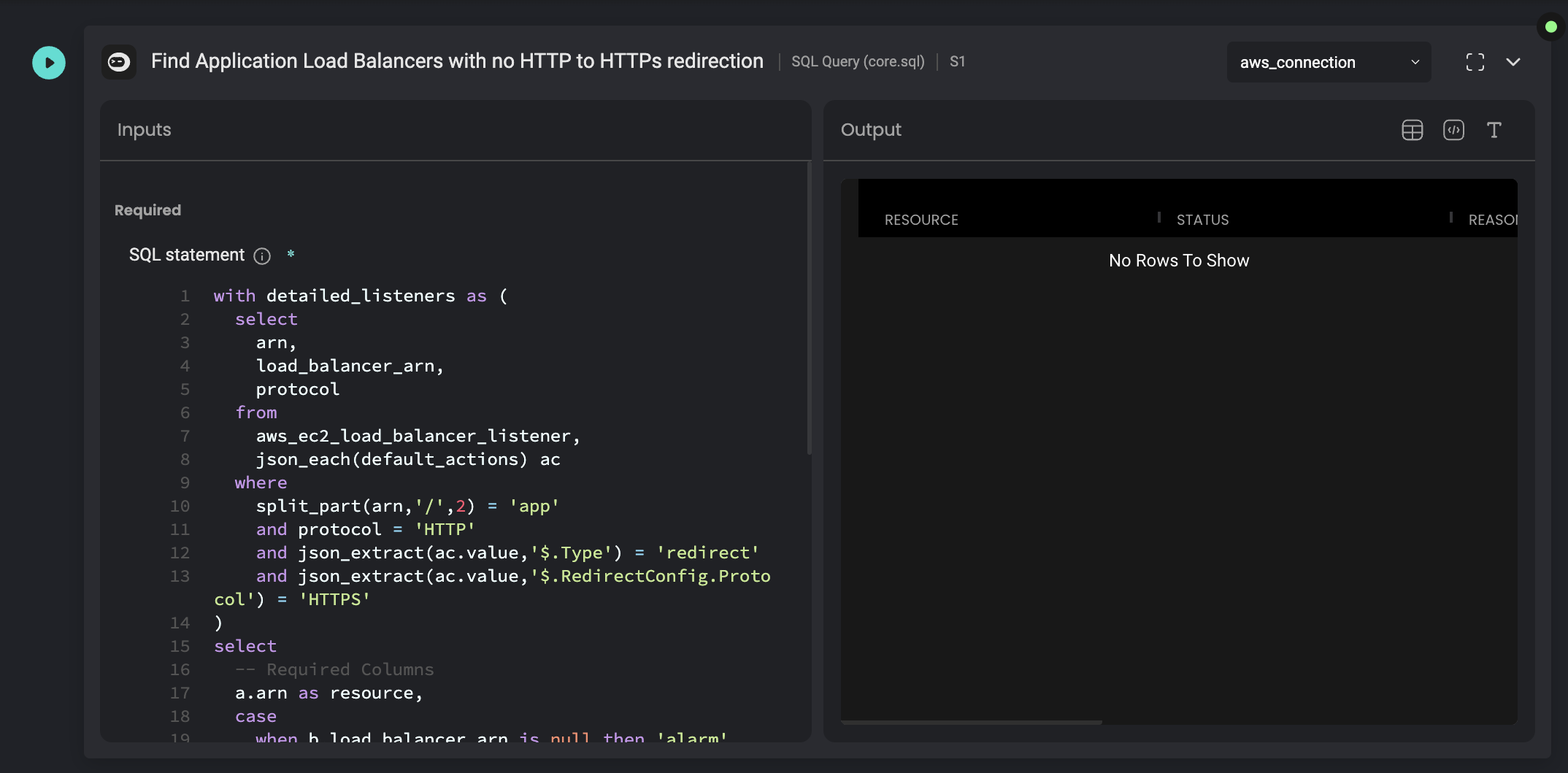1568x773 pixels.
Task: Click the 'load_balancer_arn,' line
Action: click(350, 366)
